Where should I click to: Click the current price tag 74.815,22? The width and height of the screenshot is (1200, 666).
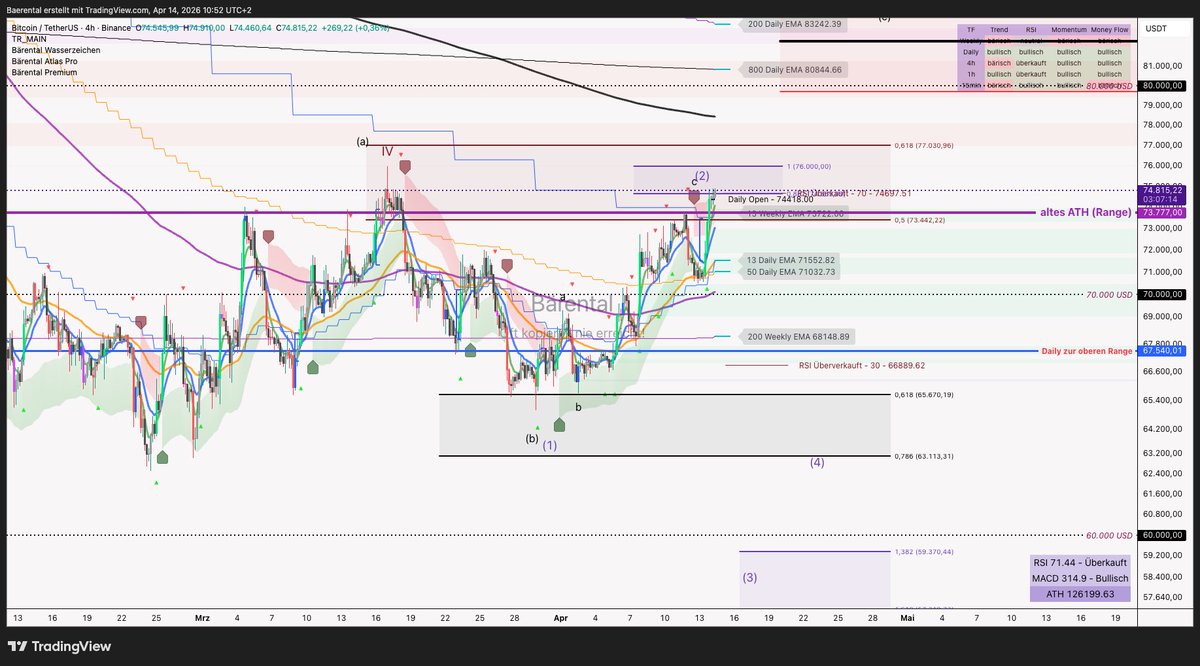coord(1162,190)
